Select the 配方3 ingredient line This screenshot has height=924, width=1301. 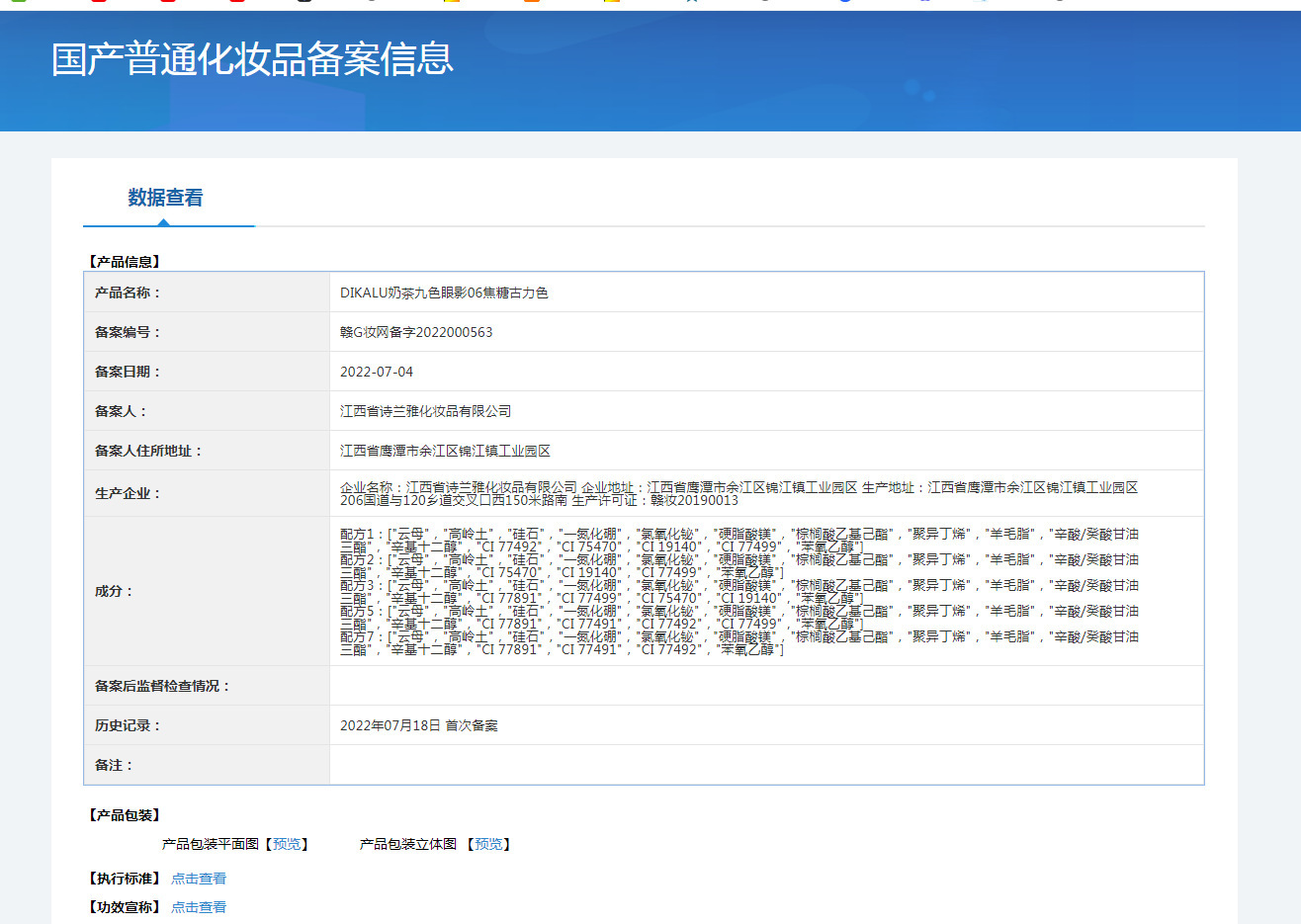click(x=739, y=591)
